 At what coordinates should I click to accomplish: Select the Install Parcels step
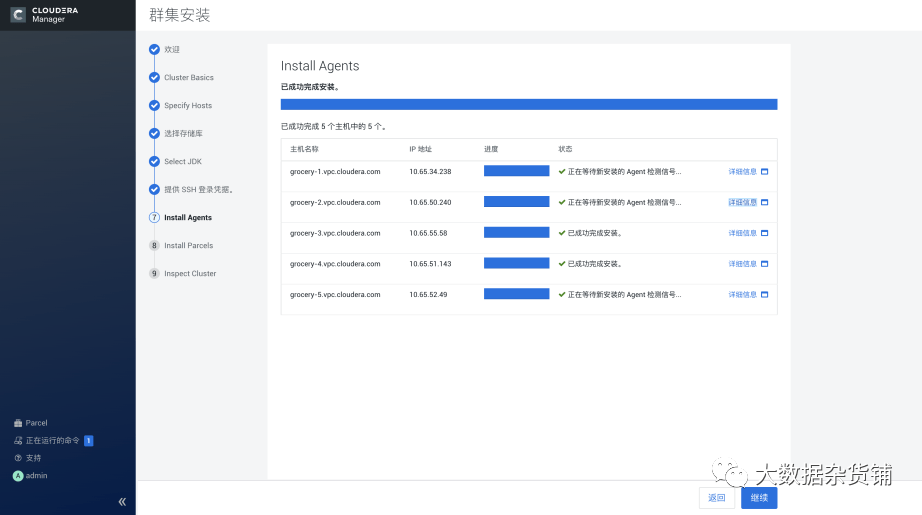point(189,246)
